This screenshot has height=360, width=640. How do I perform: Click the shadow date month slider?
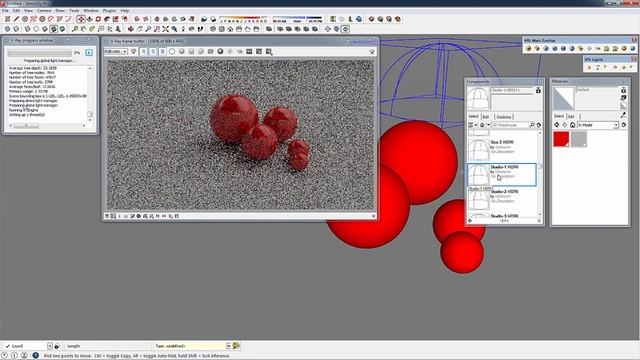tap(243, 18)
